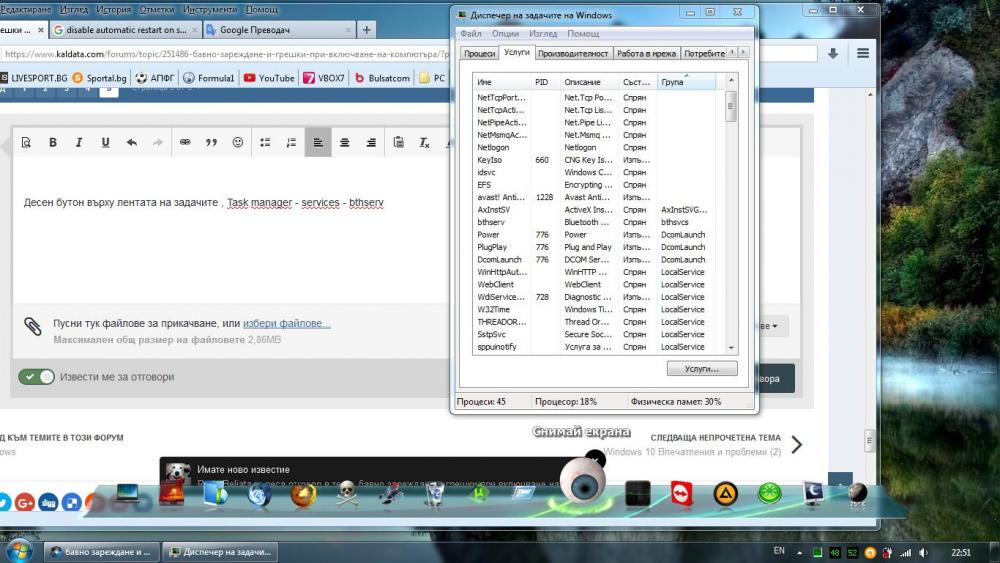
Task: Align text left in the editor
Action: [x=318, y=142]
